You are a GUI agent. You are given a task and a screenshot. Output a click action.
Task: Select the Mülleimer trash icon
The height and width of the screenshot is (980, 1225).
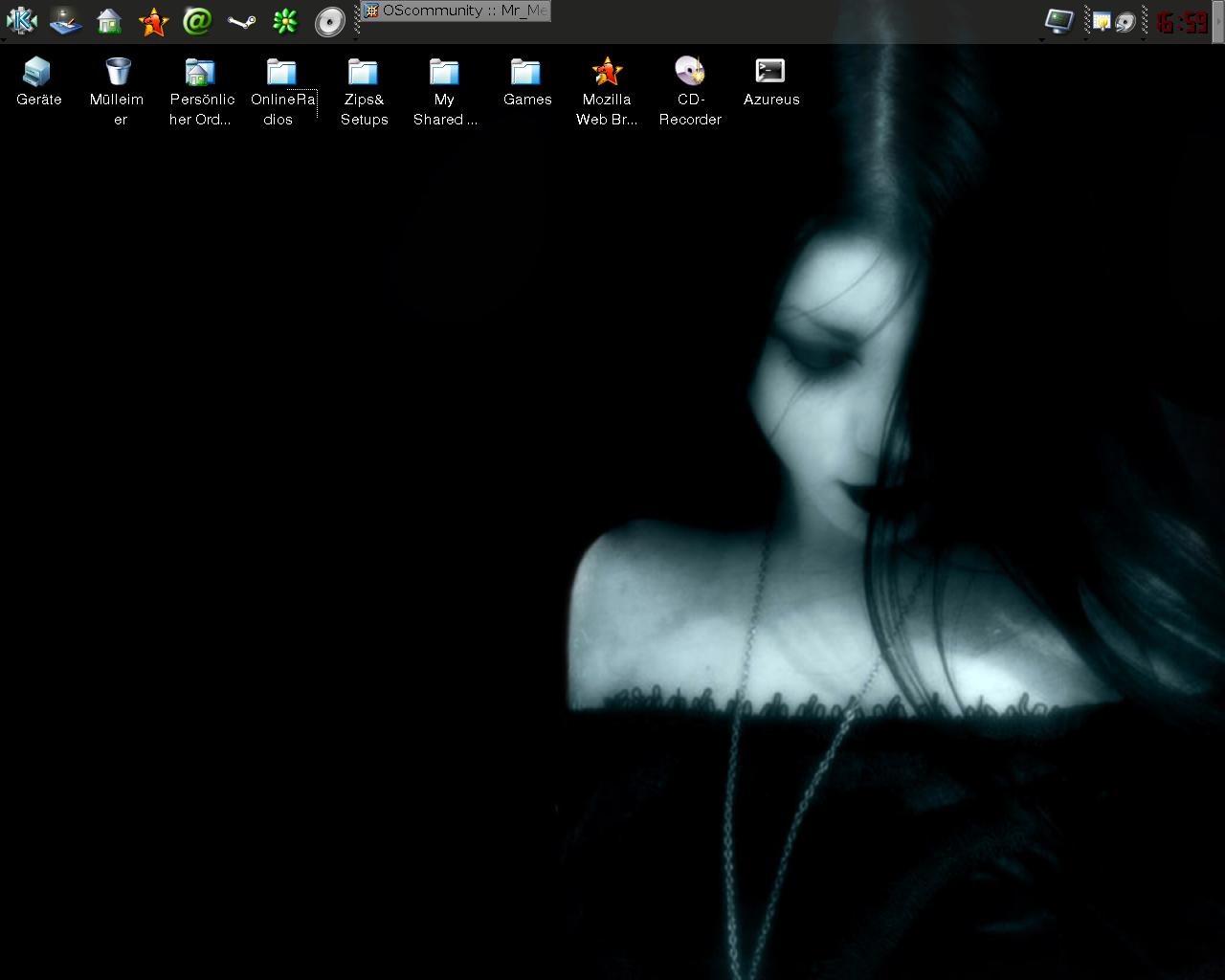point(118,72)
